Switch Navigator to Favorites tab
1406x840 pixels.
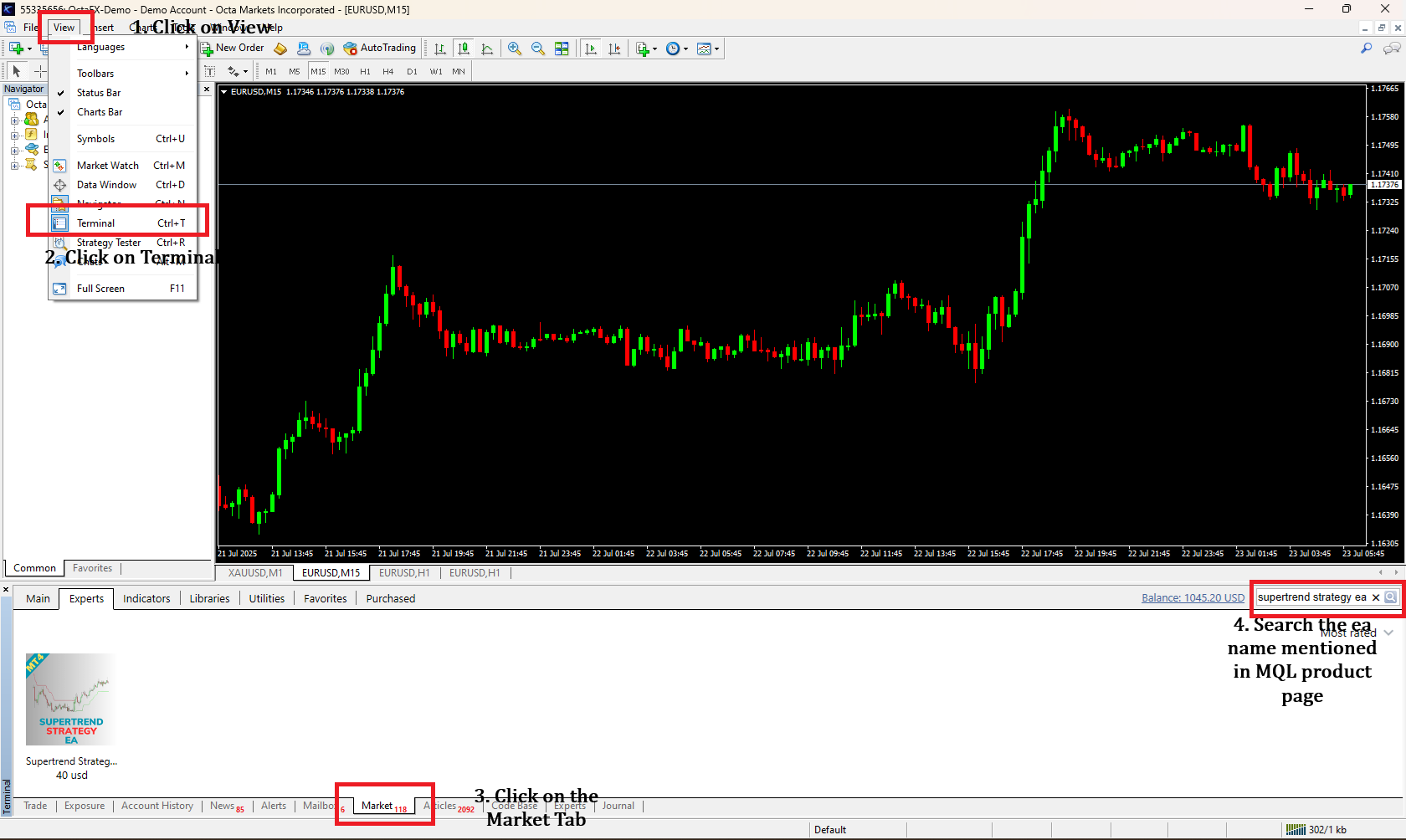pyautogui.click(x=92, y=568)
